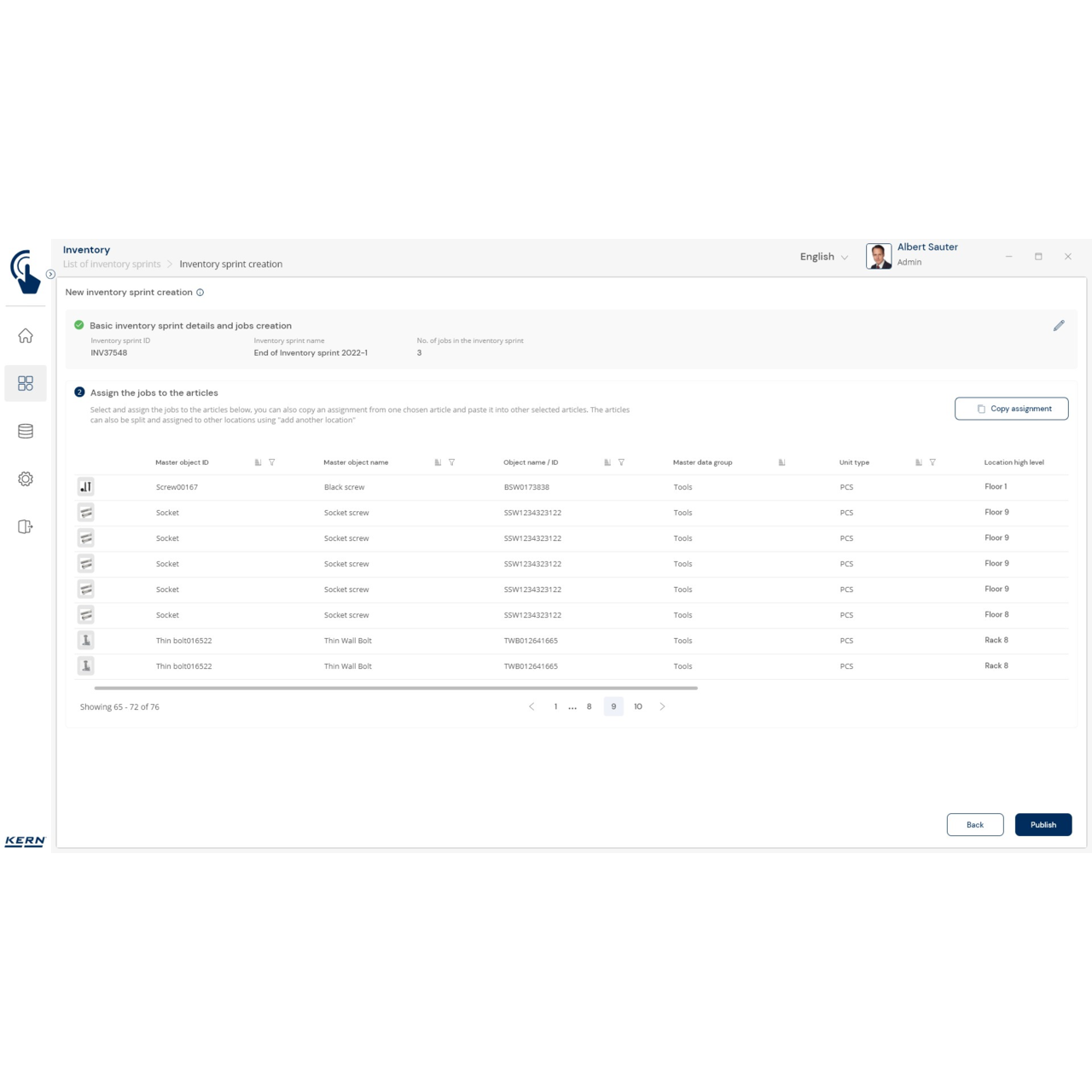Go to page 10 of the results
Viewport: 1092px width, 1092px height.
click(x=638, y=706)
